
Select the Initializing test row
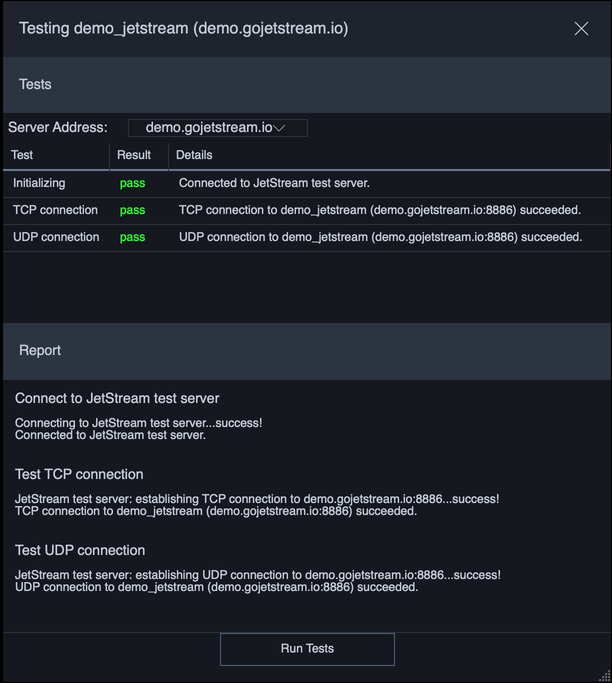306,183
